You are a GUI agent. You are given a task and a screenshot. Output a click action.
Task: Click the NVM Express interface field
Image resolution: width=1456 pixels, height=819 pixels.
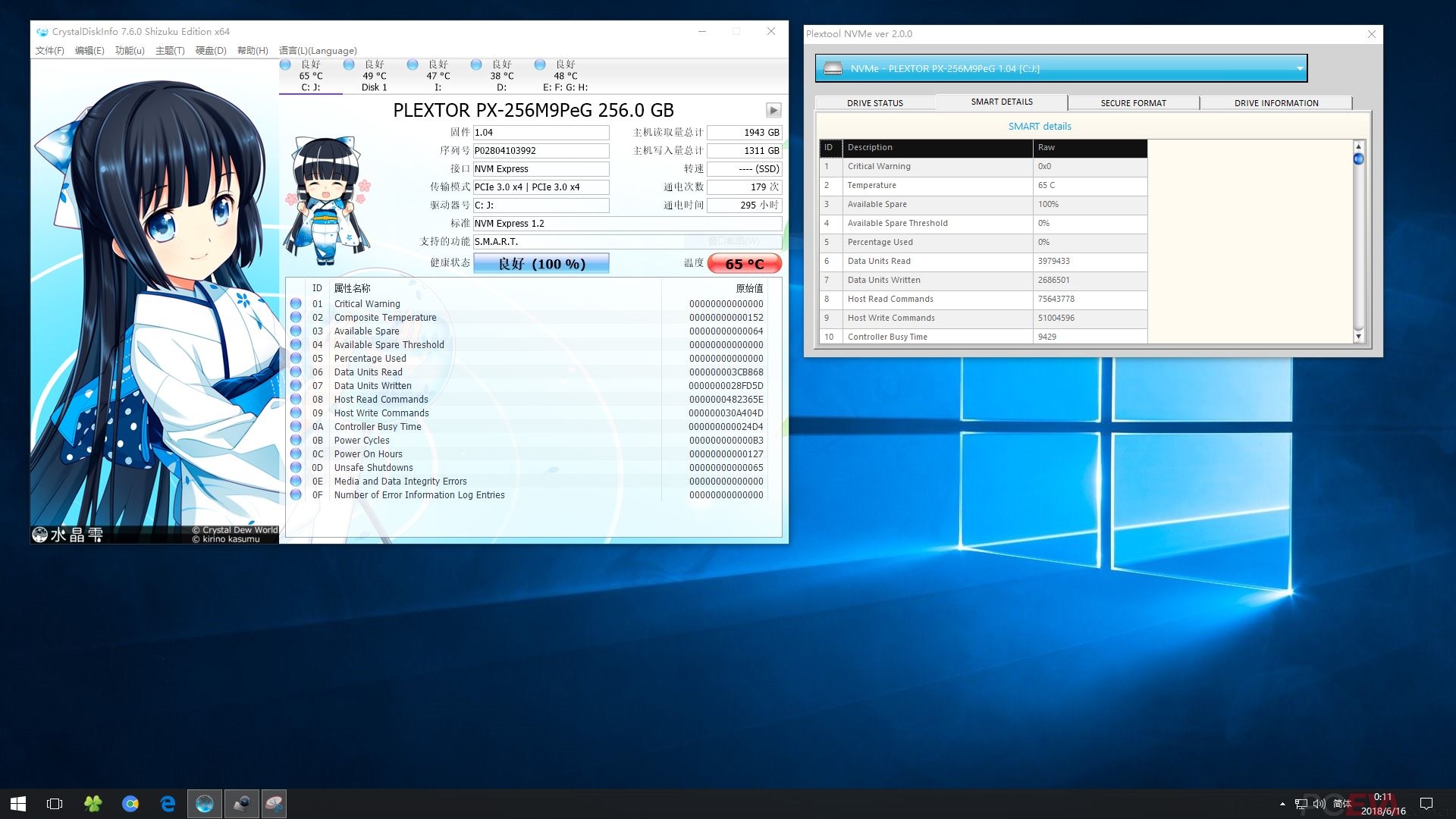click(541, 169)
